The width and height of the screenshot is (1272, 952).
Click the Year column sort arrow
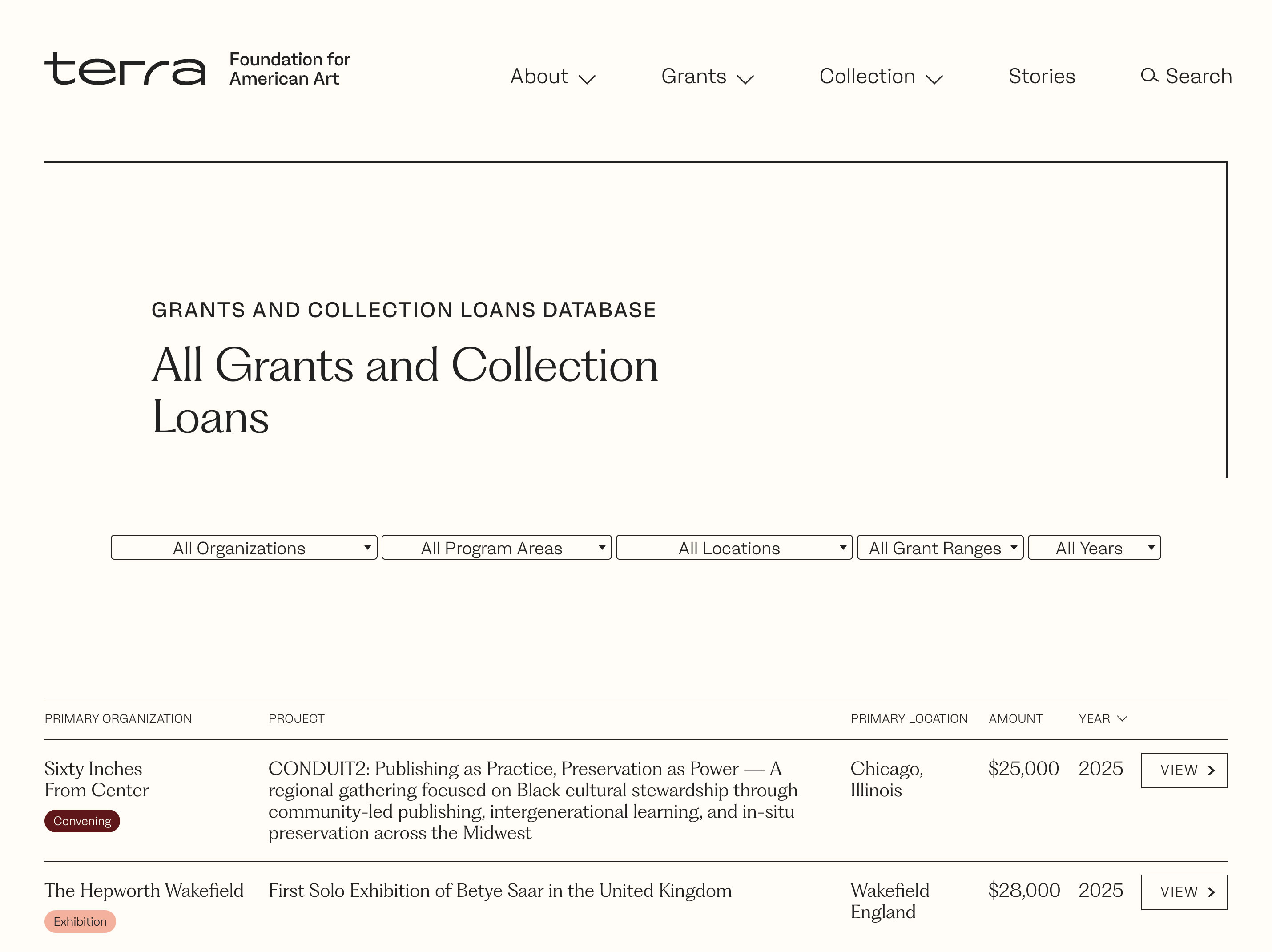[1122, 718]
